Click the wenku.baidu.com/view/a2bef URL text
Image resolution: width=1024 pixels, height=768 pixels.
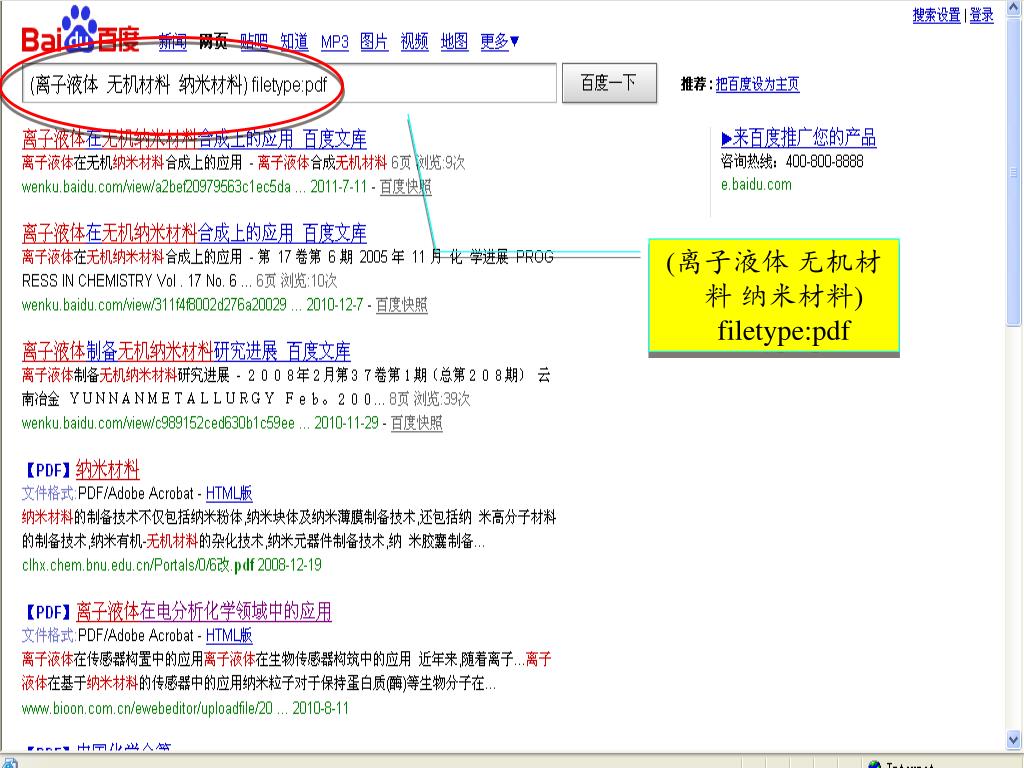click(156, 187)
